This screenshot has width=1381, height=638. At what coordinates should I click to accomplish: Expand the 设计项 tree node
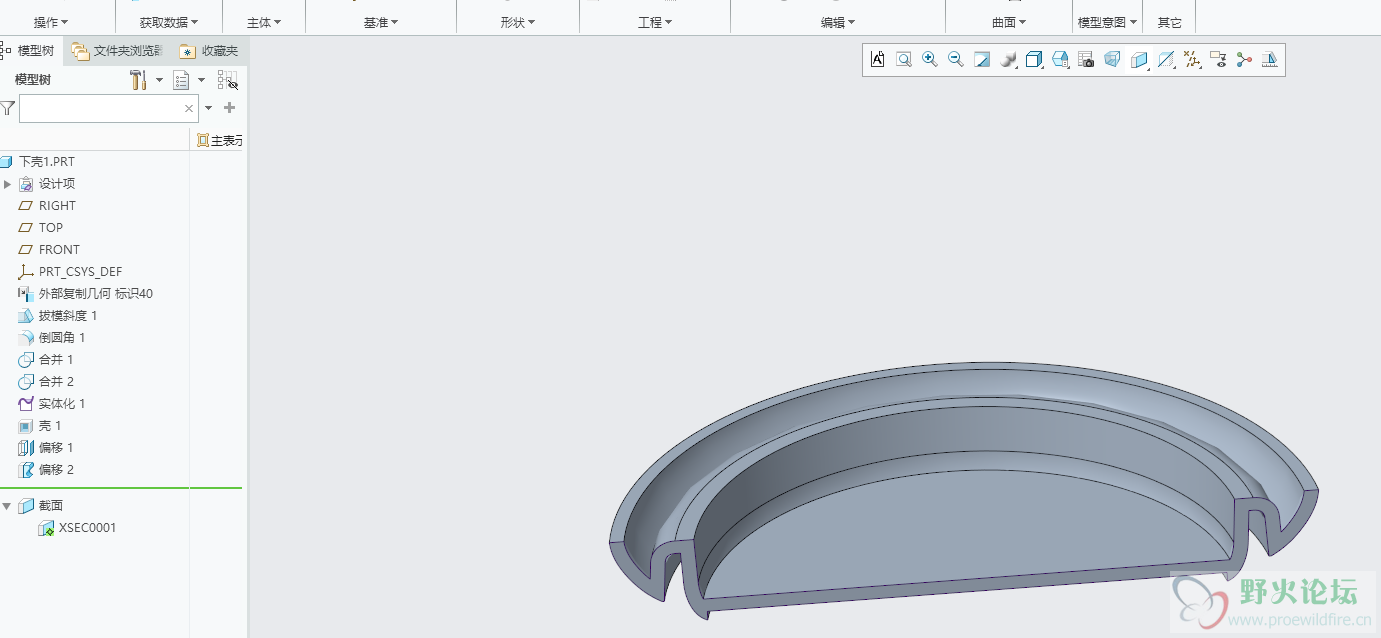[x=8, y=184]
